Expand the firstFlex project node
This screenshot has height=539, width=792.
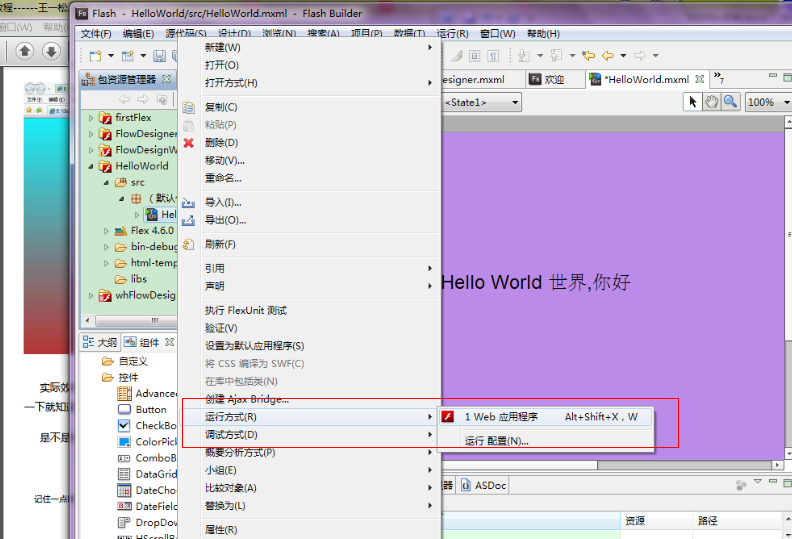tap(91, 118)
